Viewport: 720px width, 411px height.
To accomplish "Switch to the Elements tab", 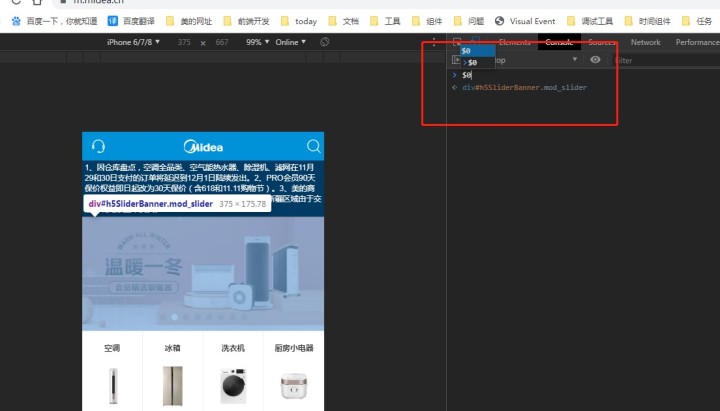I will point(514,42).
